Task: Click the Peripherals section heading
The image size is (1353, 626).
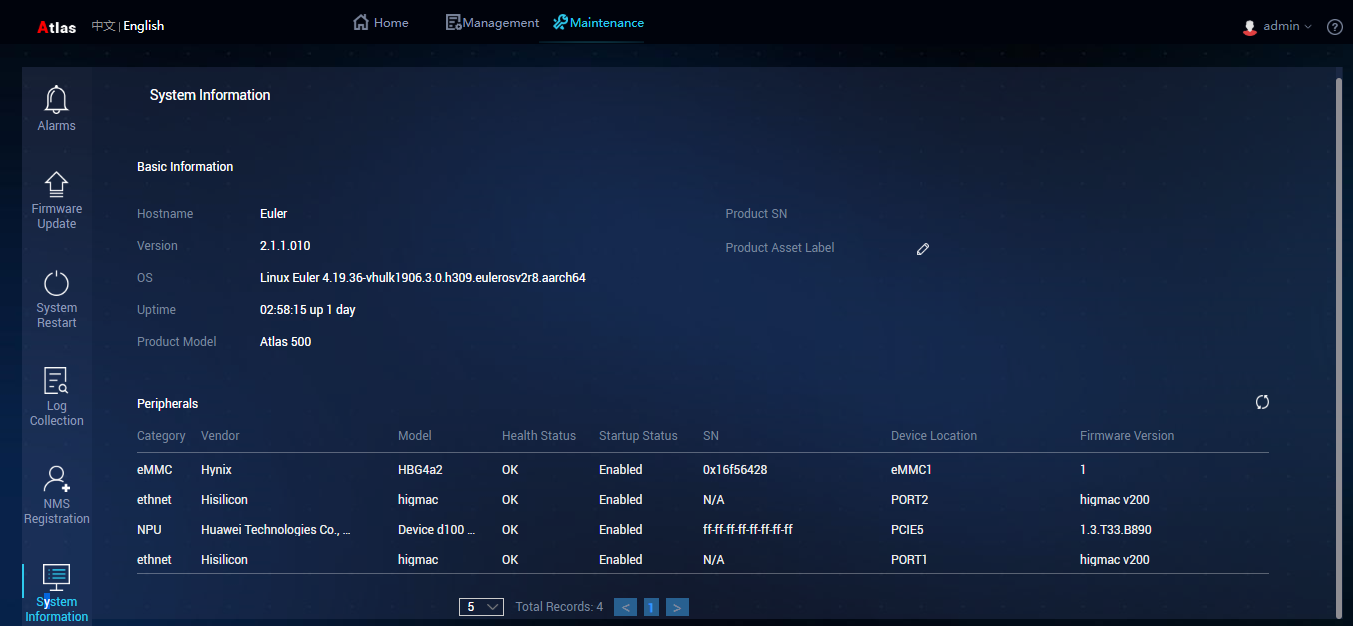Action: coord(168,404)
